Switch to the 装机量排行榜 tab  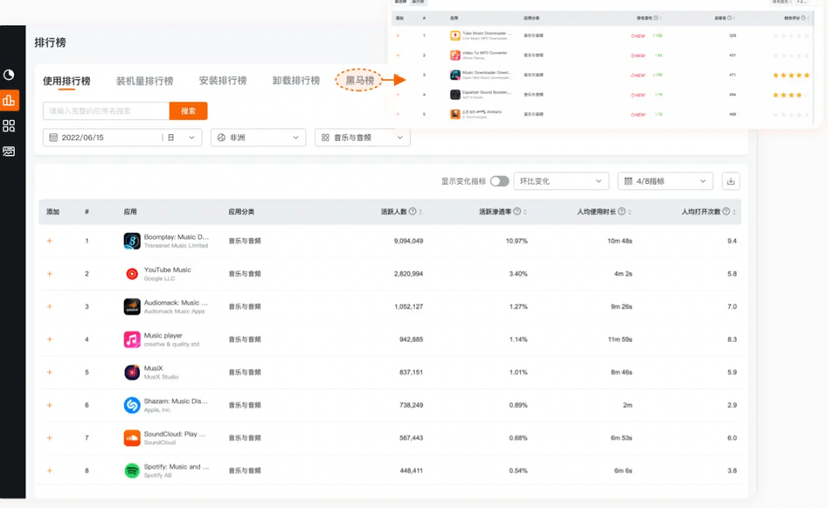click(x=144, y=81)
